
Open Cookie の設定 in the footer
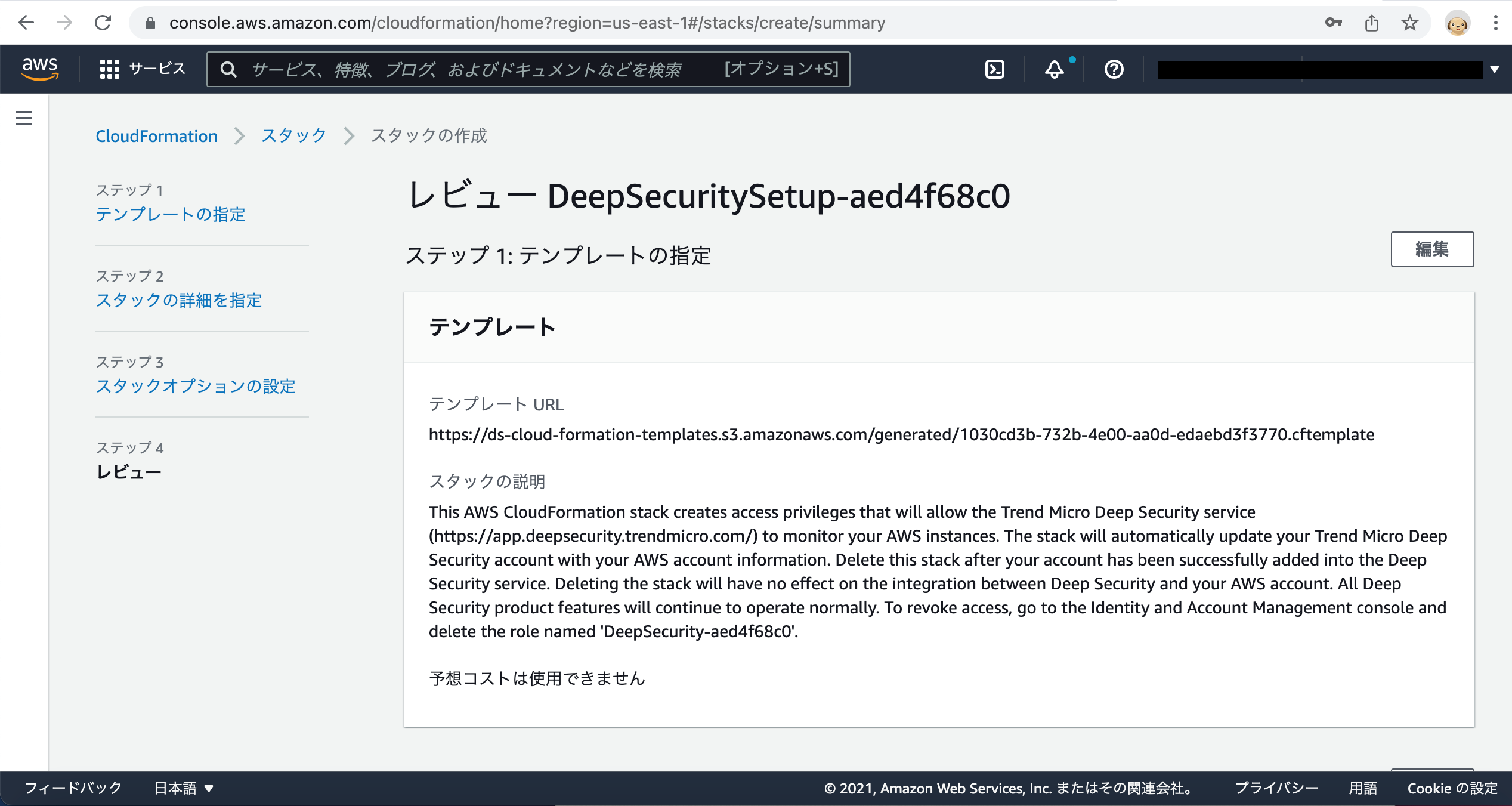click(x=1452, y=788)
